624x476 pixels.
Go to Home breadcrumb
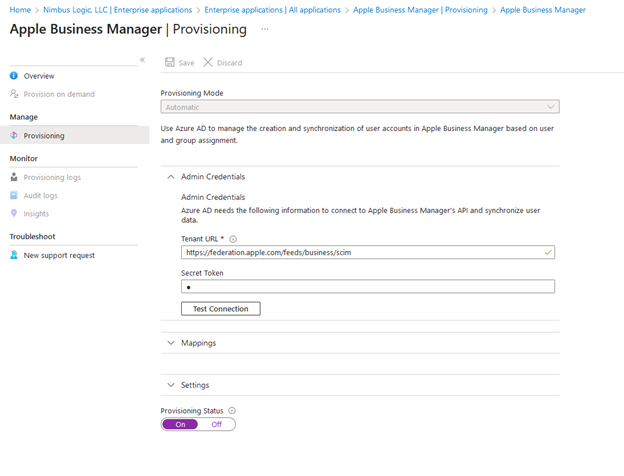point(20,10)
